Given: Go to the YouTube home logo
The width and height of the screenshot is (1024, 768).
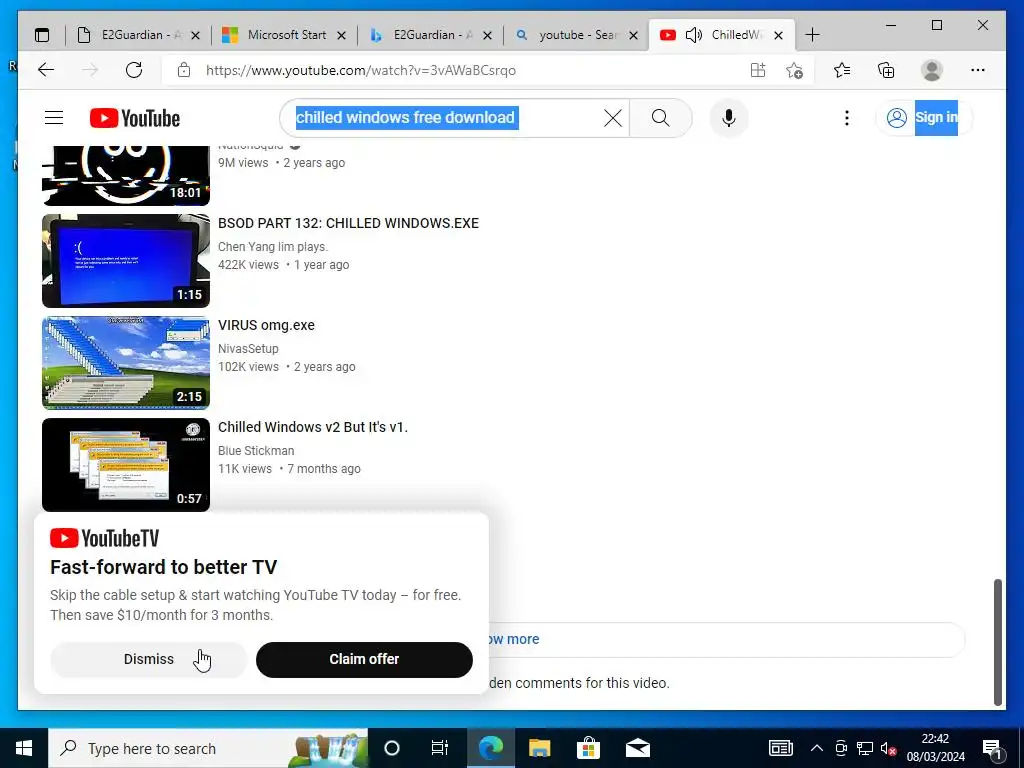Looking at the screenshot, I should tap(135, 118).
